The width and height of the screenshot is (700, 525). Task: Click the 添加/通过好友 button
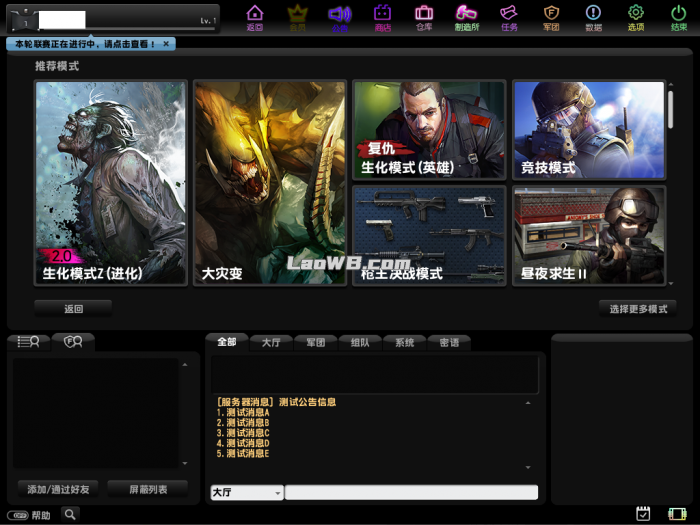click(x=58, y=489)
